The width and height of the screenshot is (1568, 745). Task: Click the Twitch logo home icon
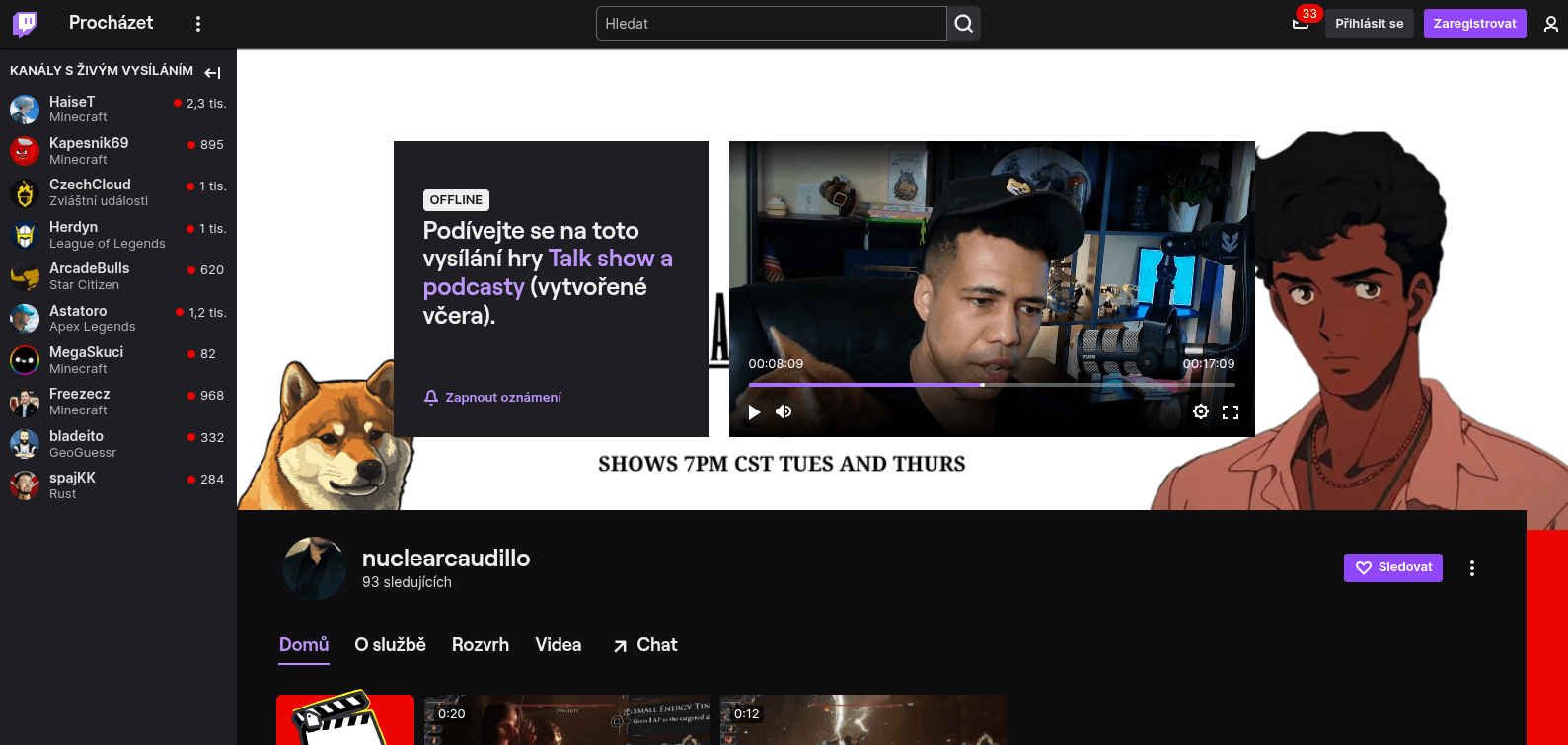click(25, 24)
